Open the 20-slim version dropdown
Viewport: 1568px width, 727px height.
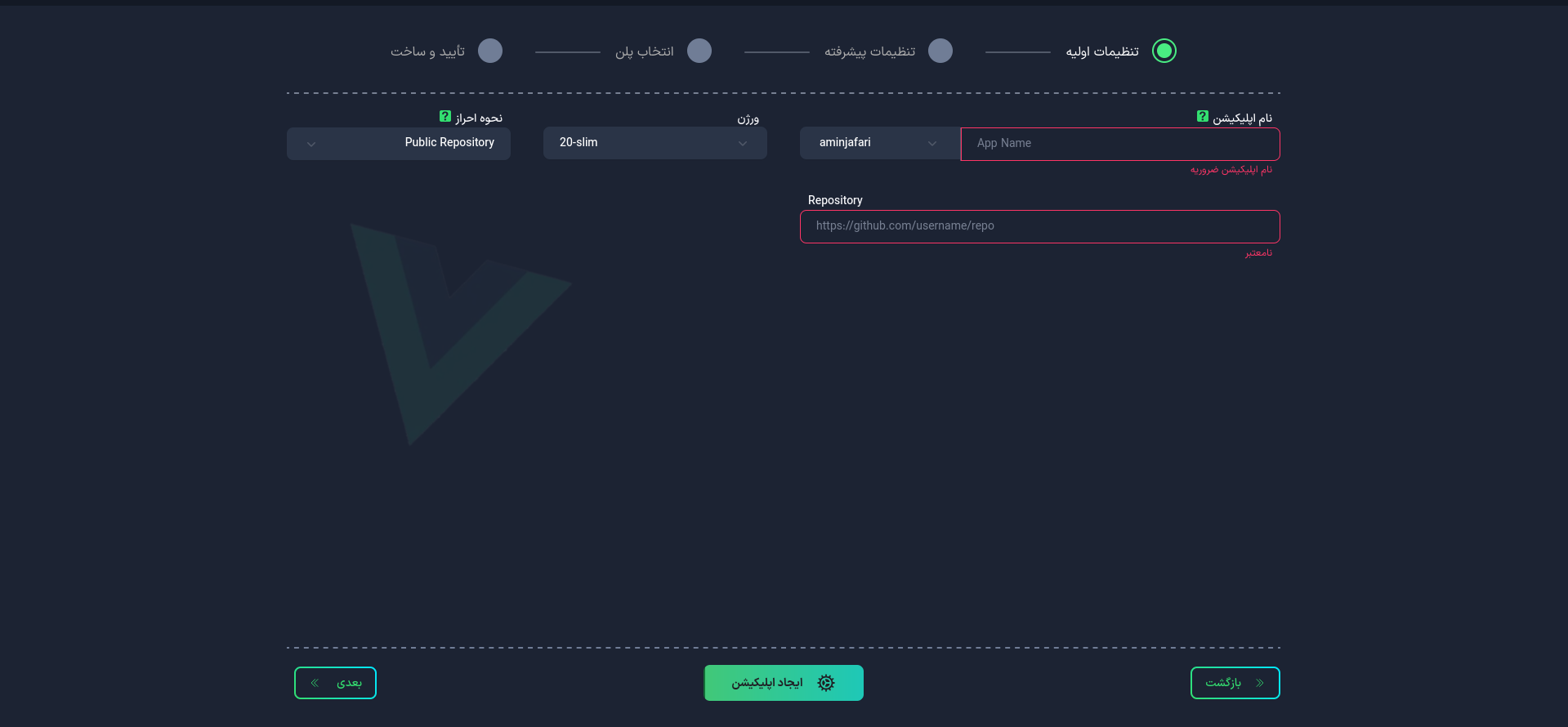(655, 143)
